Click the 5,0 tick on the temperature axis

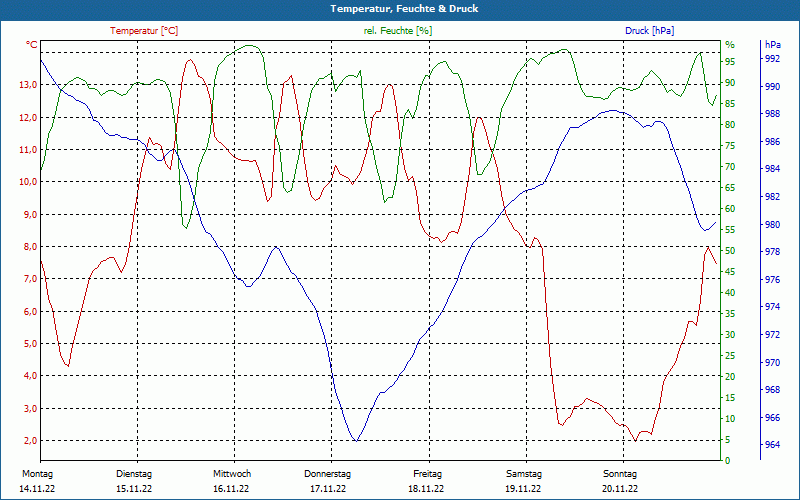click(x=30, y=343)
